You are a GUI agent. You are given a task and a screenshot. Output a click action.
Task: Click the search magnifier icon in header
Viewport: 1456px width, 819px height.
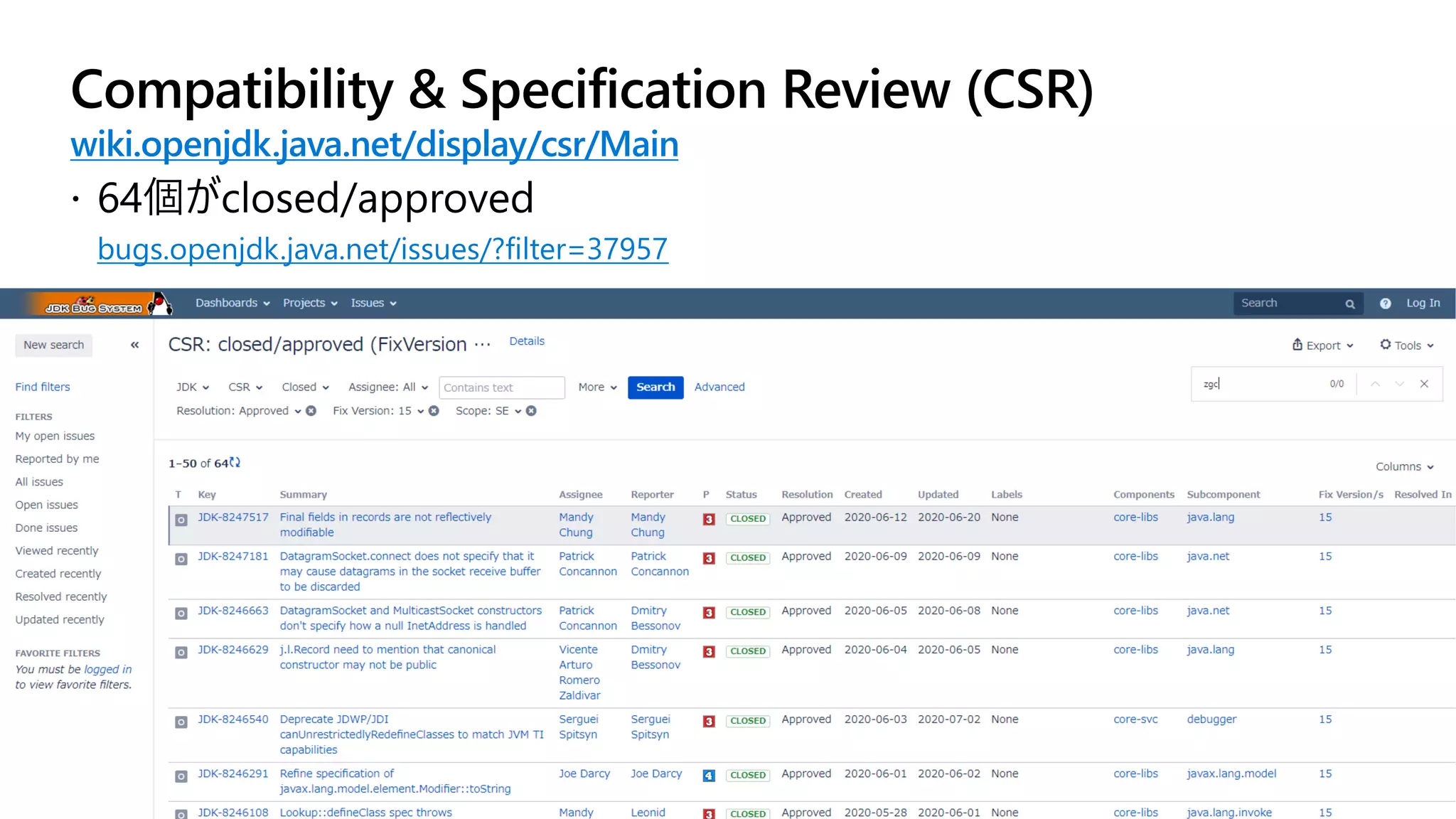1350,304
